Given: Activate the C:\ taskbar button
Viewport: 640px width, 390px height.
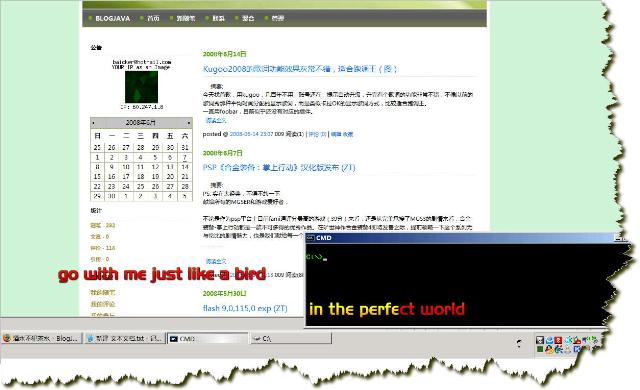Looking at the screenshot, I should 291,339.
